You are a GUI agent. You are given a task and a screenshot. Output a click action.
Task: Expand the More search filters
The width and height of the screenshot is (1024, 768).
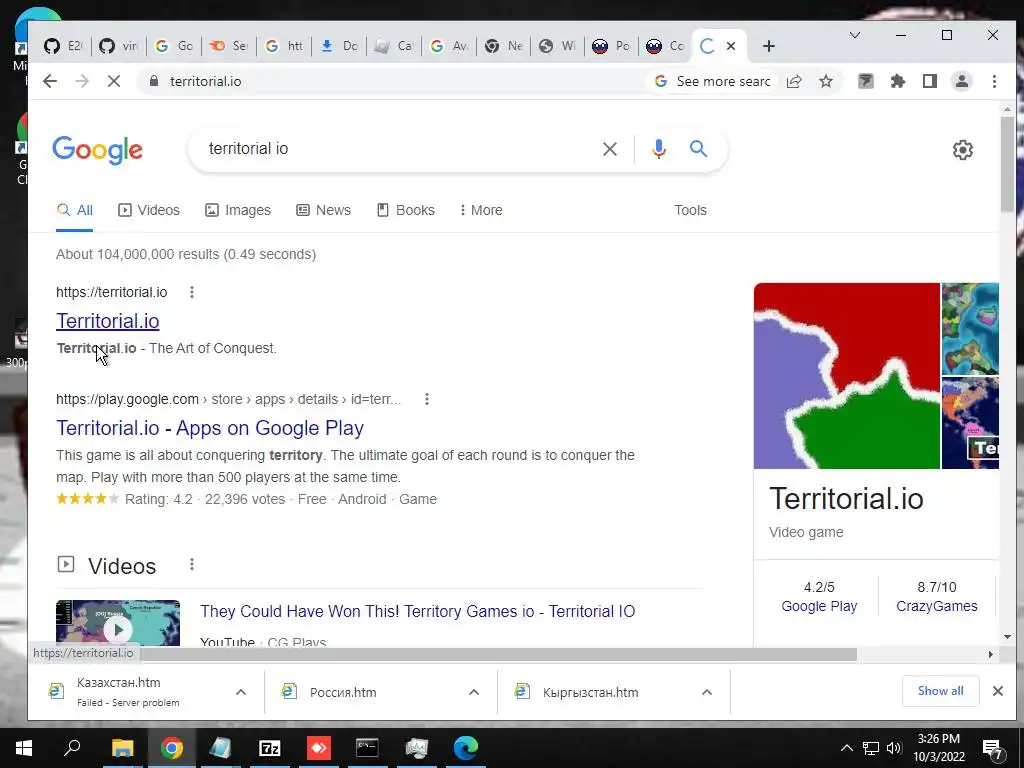point(481,210)
